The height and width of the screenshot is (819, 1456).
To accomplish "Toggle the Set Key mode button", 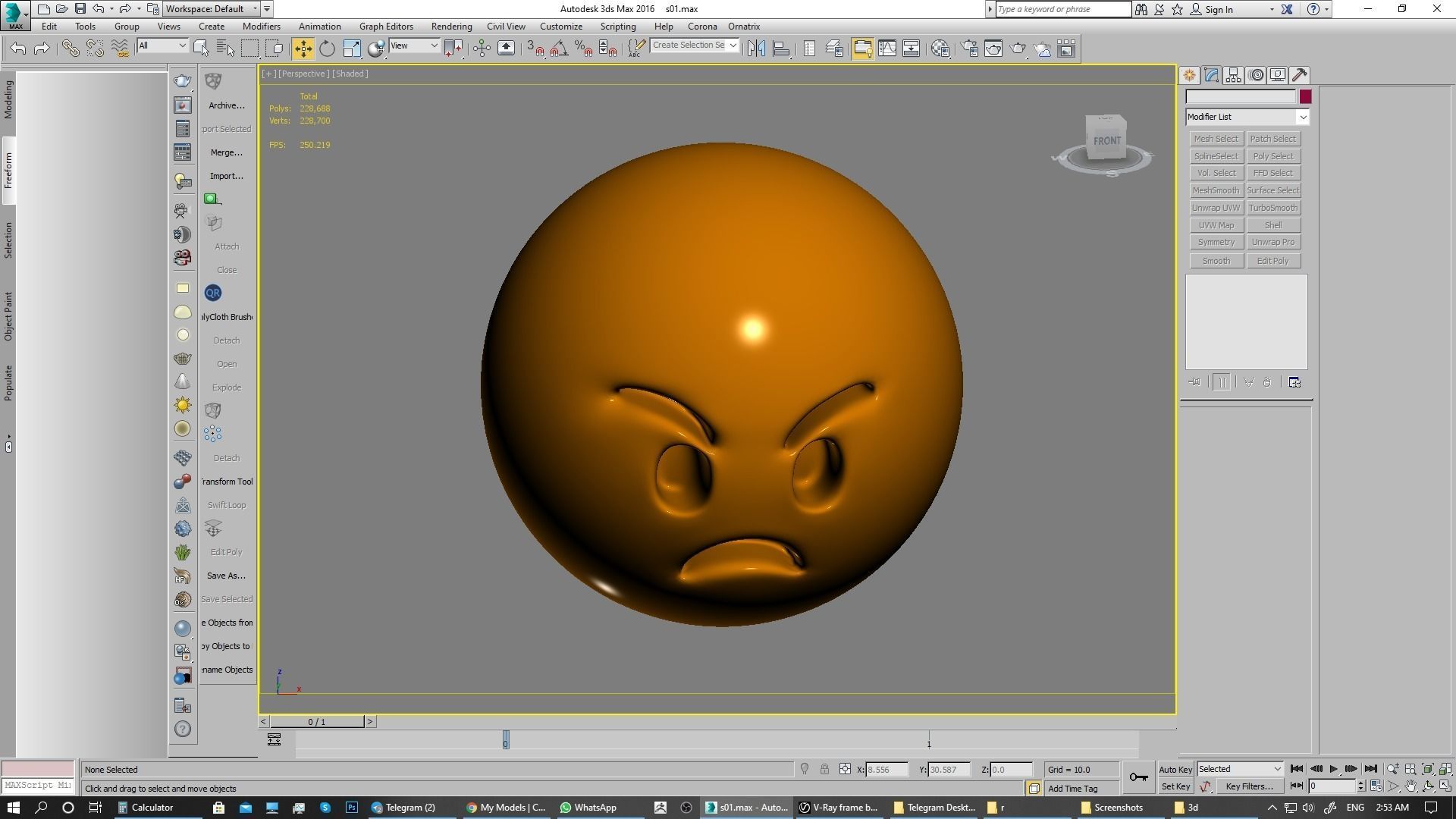I will (1175, 787).
